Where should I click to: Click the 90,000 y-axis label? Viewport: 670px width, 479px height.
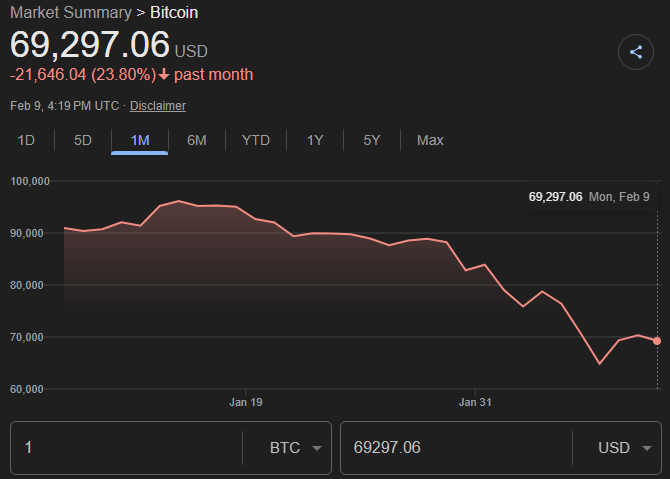26,233
